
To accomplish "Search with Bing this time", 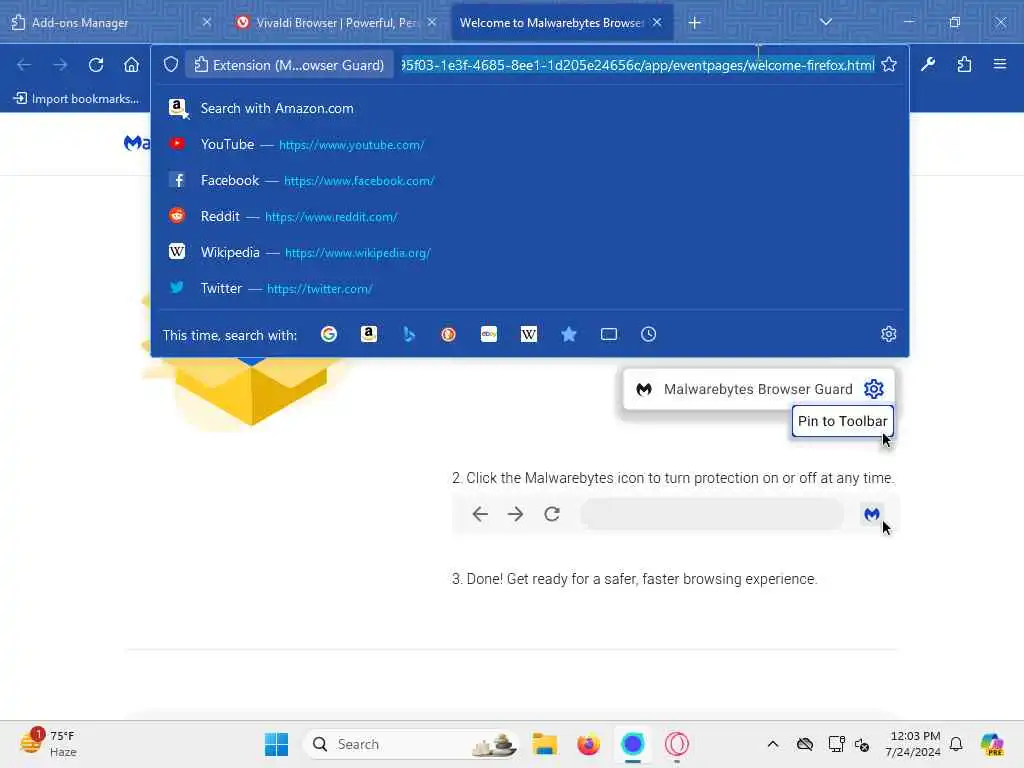I will (x=409, y=334).
